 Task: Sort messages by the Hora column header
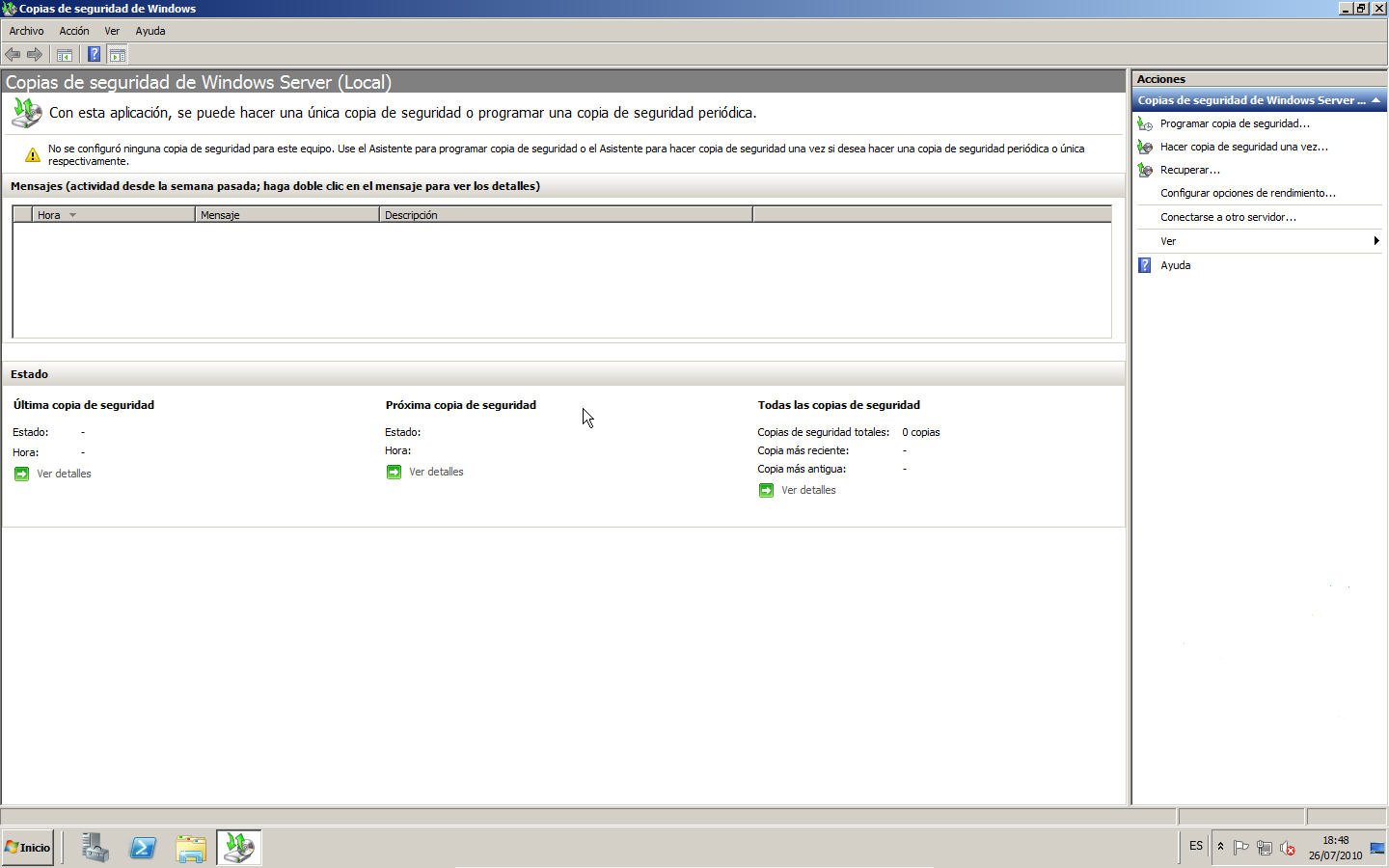pyautogui.click(x=113, y=215)
